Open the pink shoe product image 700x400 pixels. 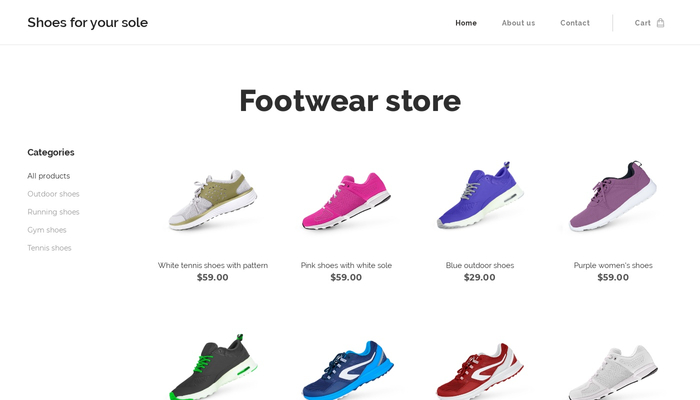346,201
